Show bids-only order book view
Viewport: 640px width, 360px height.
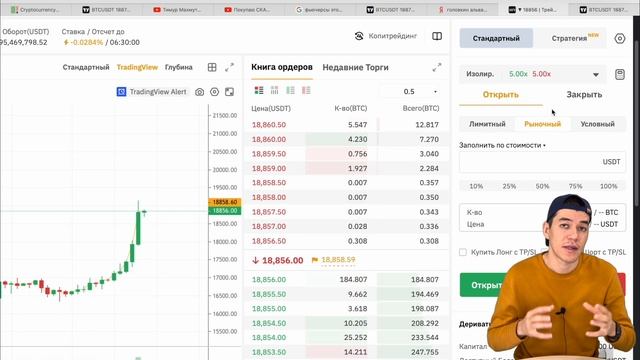coord(290,90)
